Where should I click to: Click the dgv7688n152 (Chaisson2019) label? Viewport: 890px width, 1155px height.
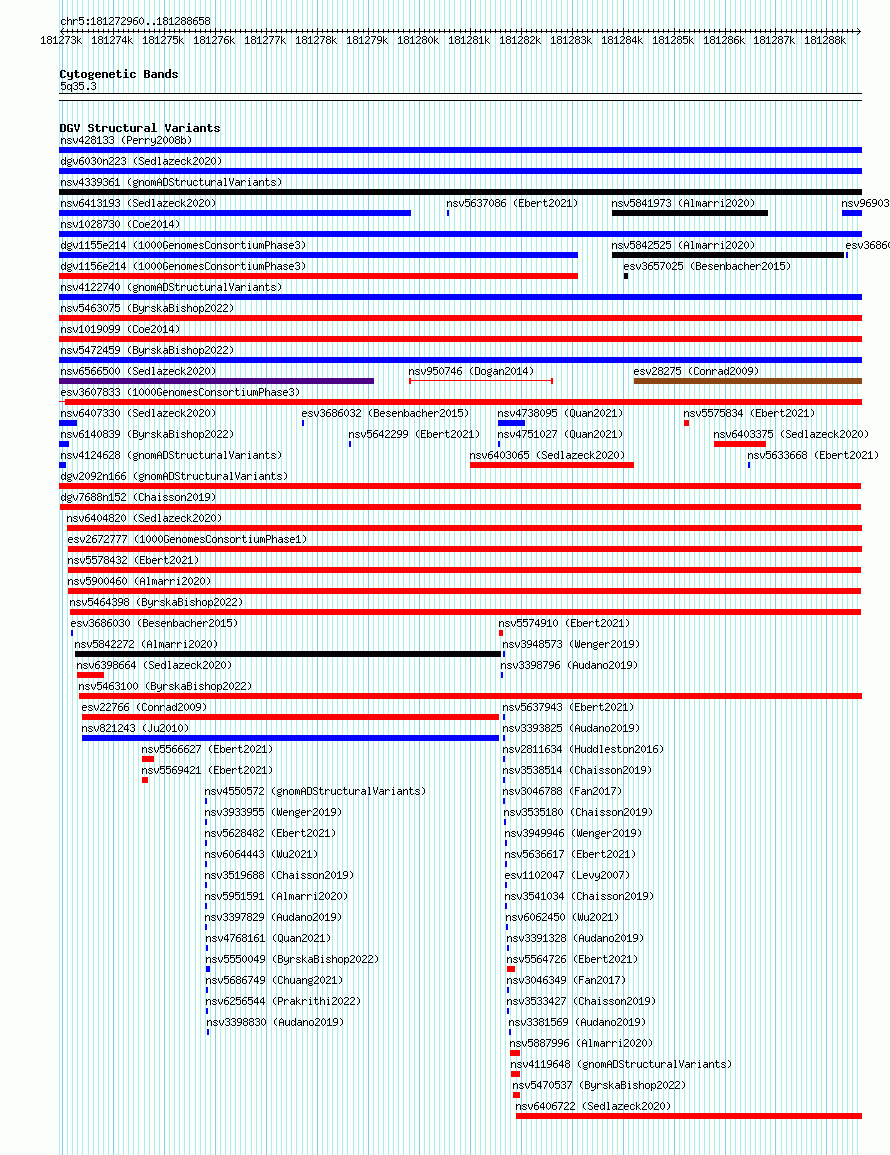pos(138,497)
